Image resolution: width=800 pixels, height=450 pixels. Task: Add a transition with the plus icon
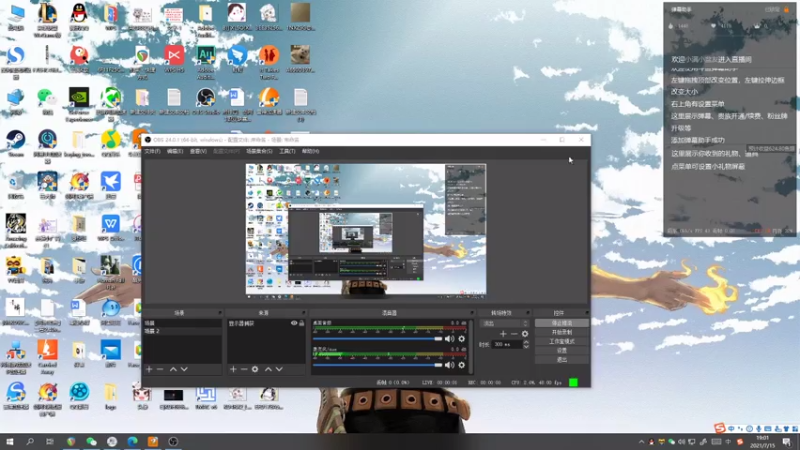tap(503, 334)
